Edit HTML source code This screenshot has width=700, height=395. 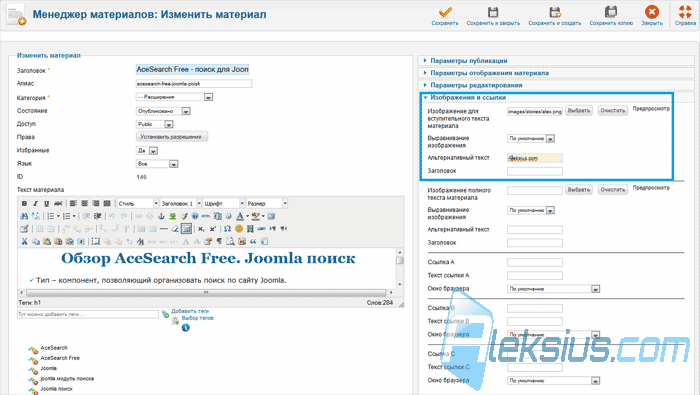206,216
